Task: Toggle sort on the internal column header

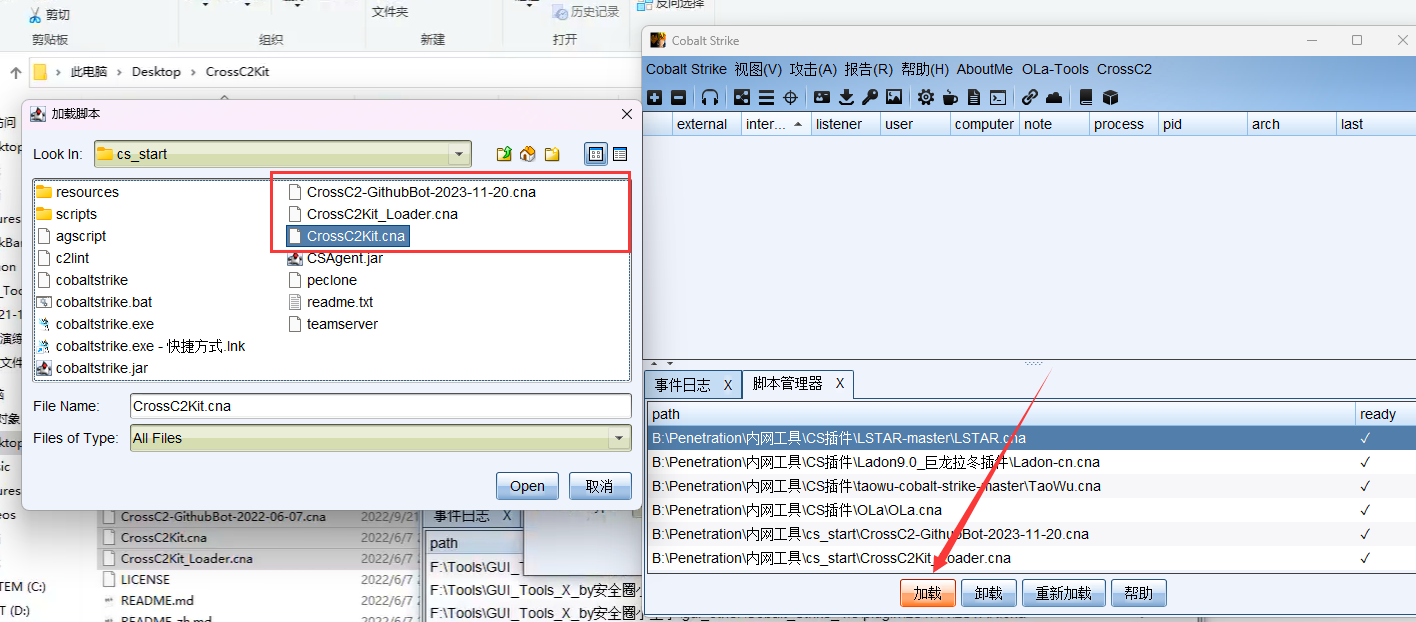Action: tap(775, 124)
